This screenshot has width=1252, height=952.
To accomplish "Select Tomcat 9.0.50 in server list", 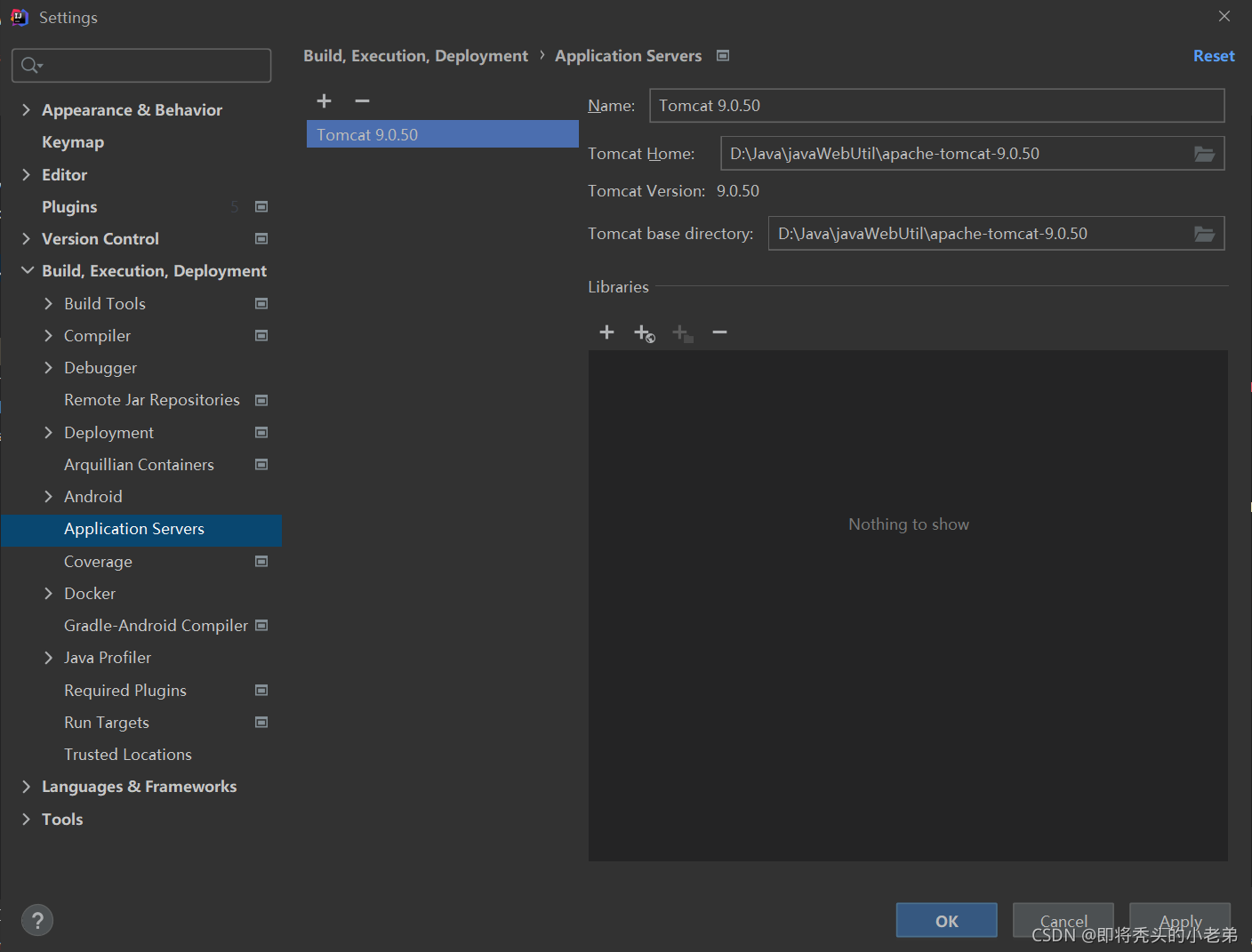I will tap(443, 134).
